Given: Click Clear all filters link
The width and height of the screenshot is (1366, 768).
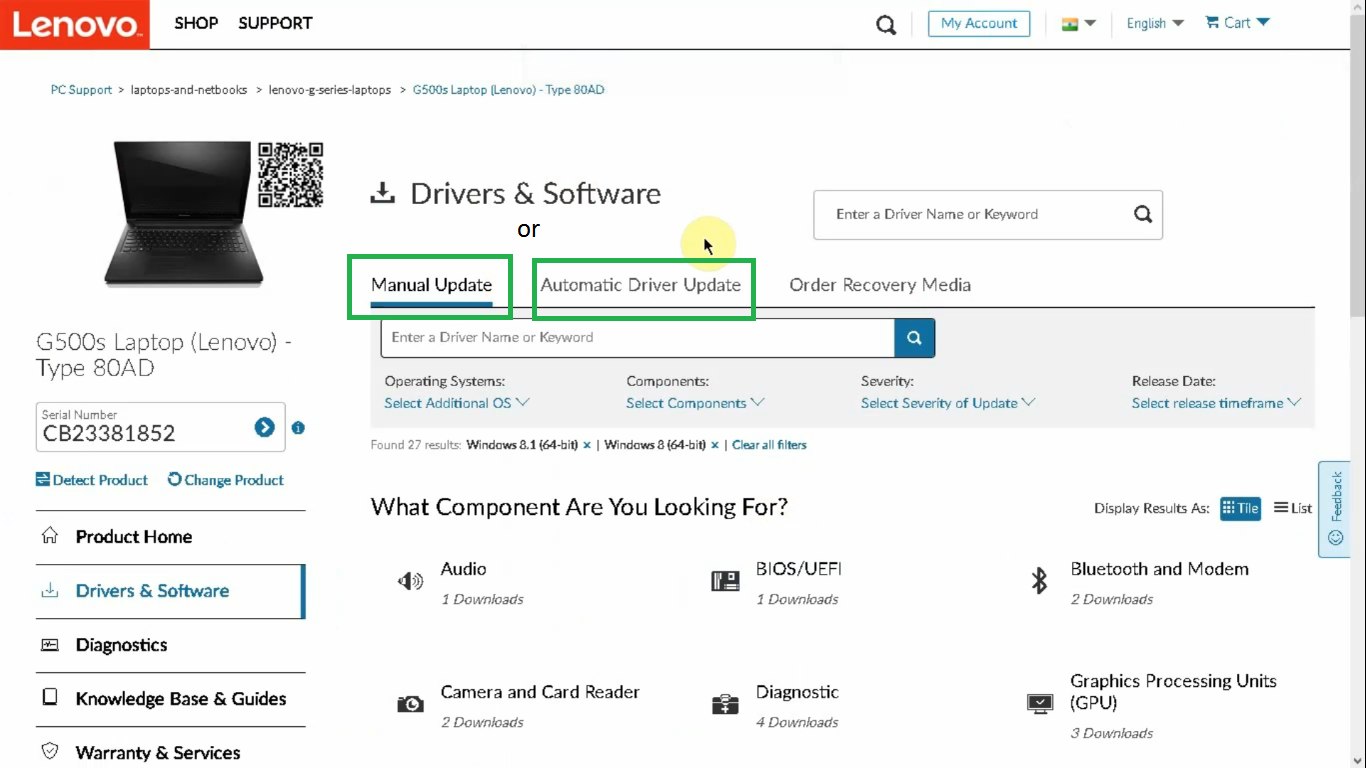Looking at the screenshot, I should 769,445.
